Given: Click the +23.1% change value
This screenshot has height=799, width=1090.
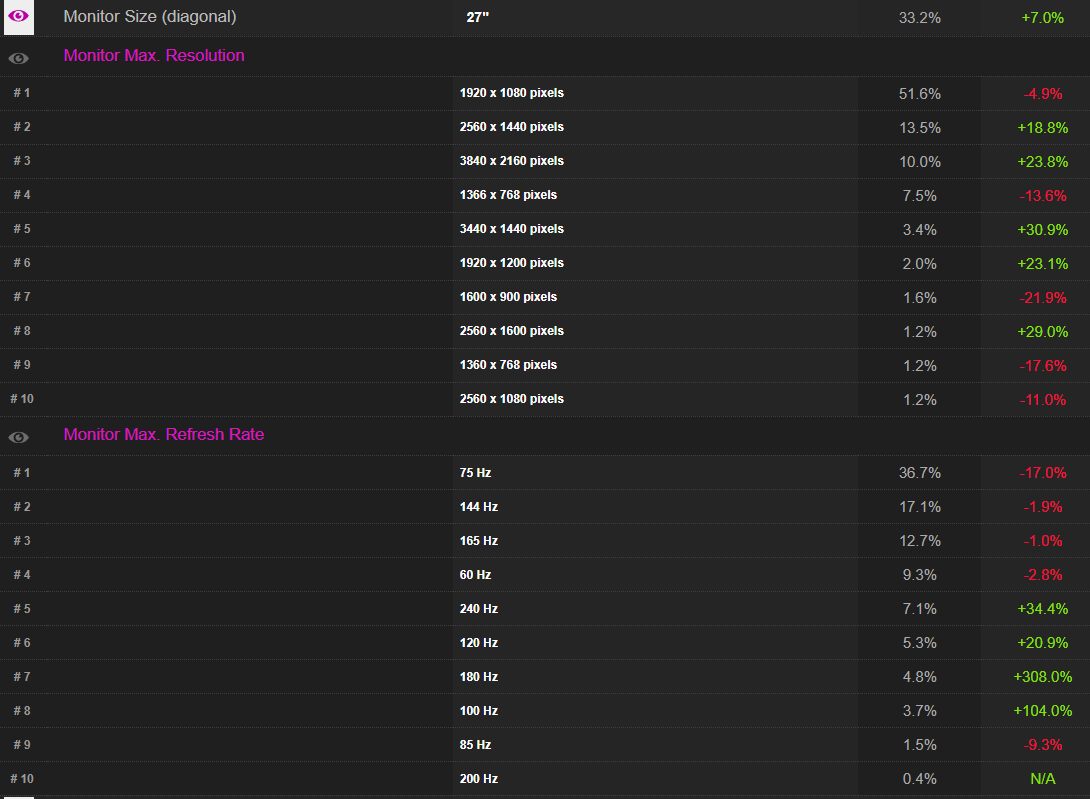Looking at the screenshot, I should point(1042,264).
